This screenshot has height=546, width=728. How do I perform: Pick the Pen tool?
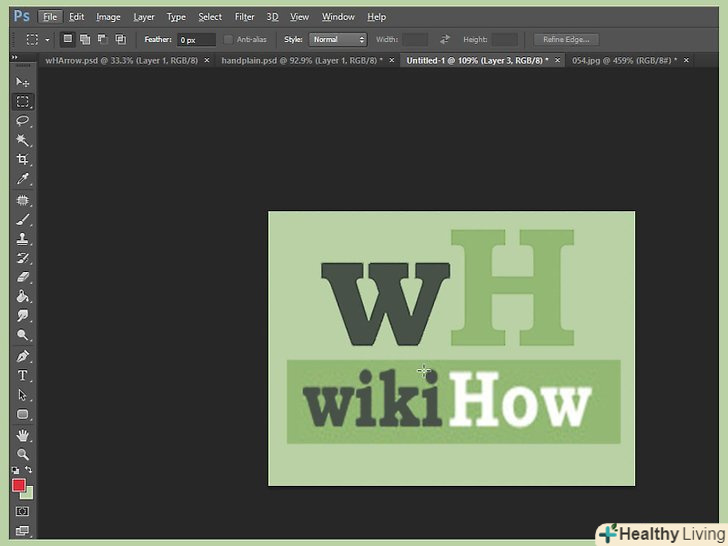22,356
